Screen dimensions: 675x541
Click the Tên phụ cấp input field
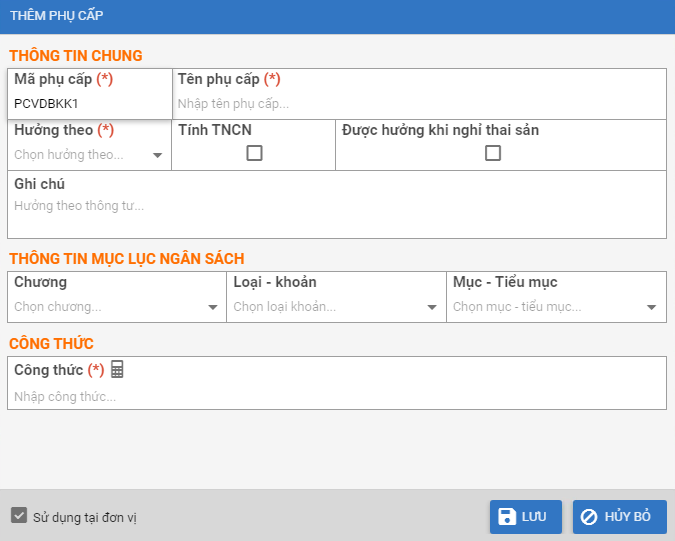click(418, 103)
